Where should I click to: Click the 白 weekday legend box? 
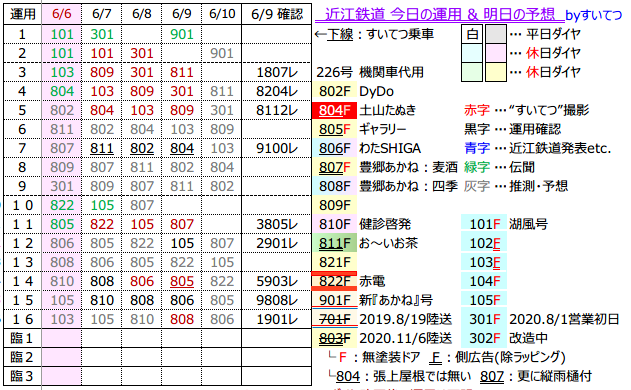472,34
